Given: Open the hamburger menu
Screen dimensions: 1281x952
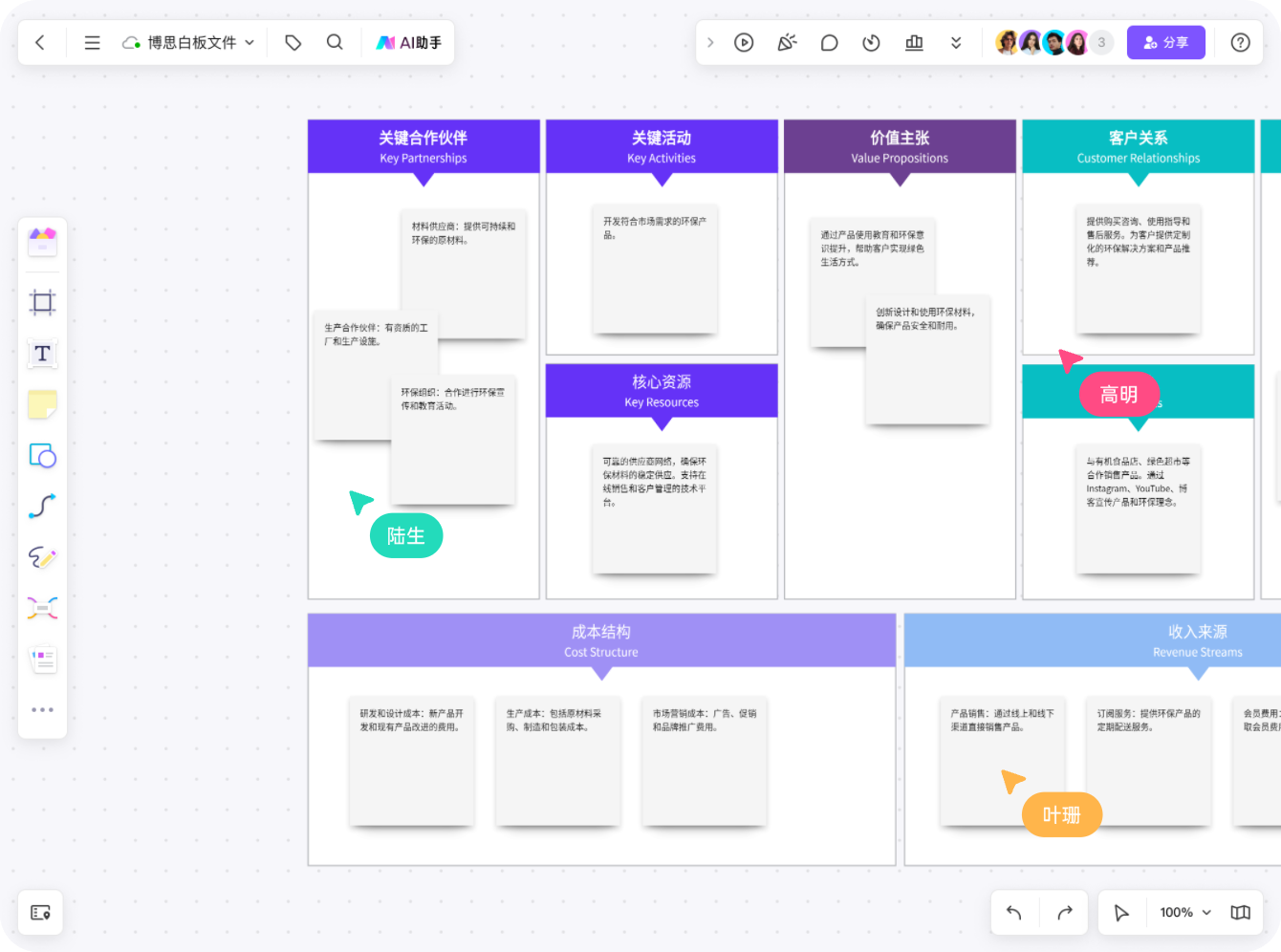Looking at the screenshot, I should coord(93,42).
